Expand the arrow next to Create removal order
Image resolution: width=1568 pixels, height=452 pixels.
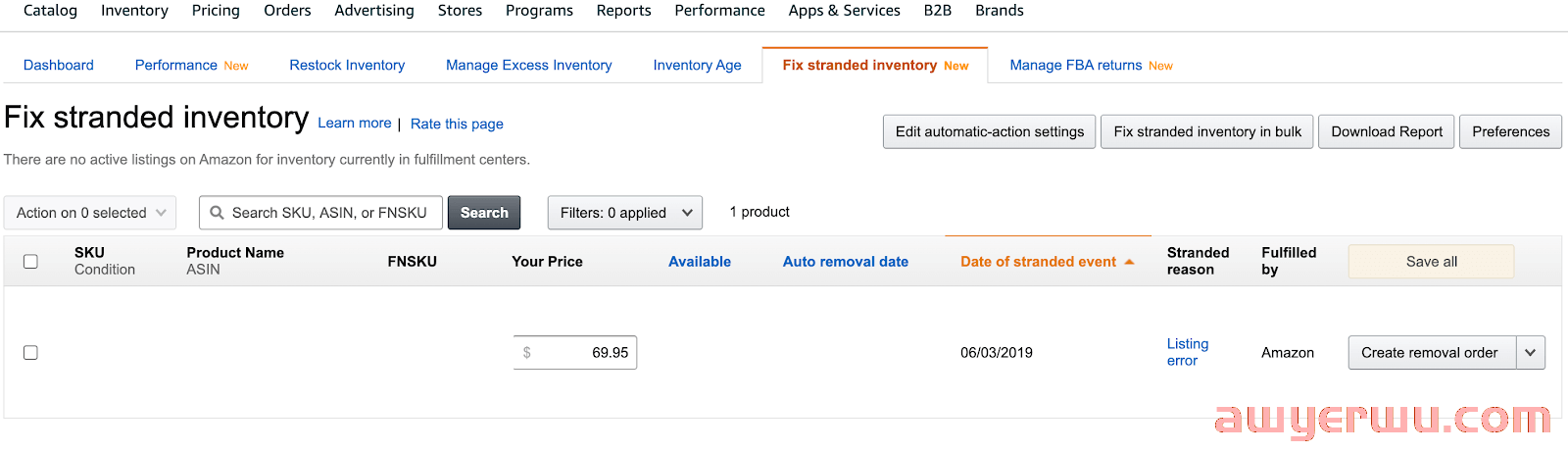click(x=1531, y=353)
